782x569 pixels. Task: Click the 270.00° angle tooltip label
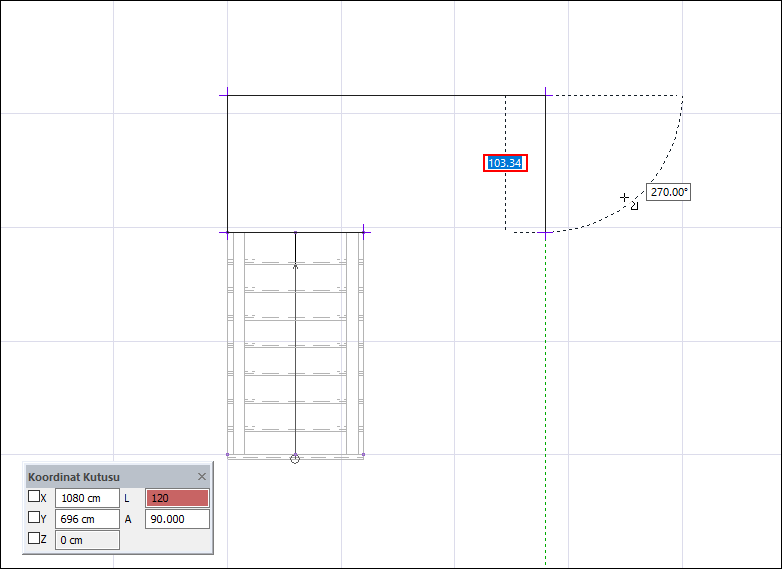click(x=669, y=192)
